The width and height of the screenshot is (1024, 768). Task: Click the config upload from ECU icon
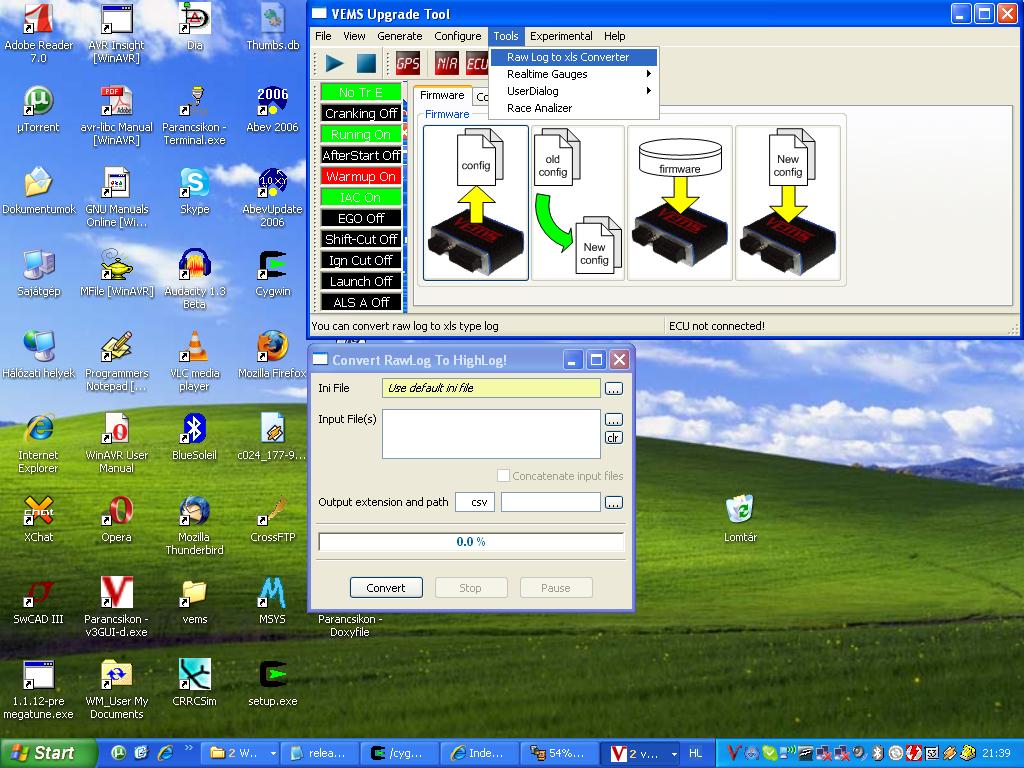[475, 203]
